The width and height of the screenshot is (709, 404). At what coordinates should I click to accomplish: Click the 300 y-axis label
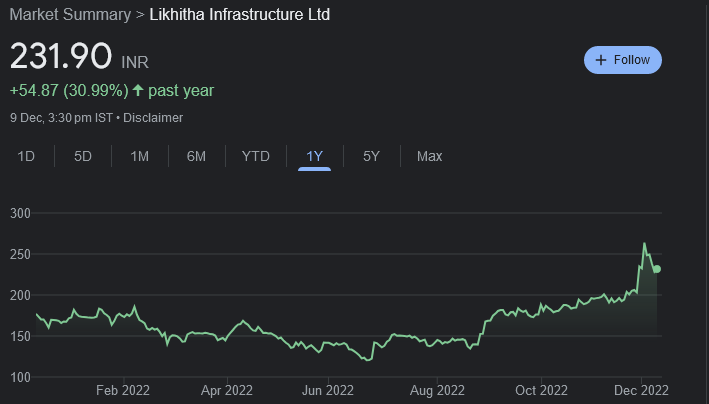22,213
